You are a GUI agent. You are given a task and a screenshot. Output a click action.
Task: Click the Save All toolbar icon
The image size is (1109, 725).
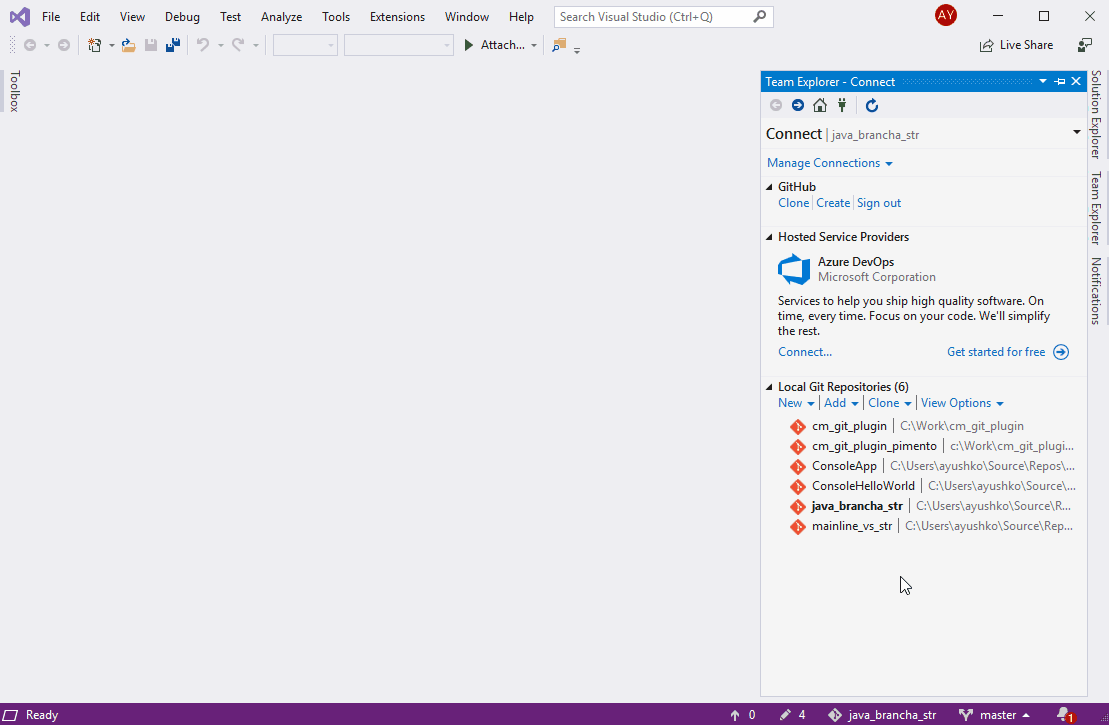[173, 45]
